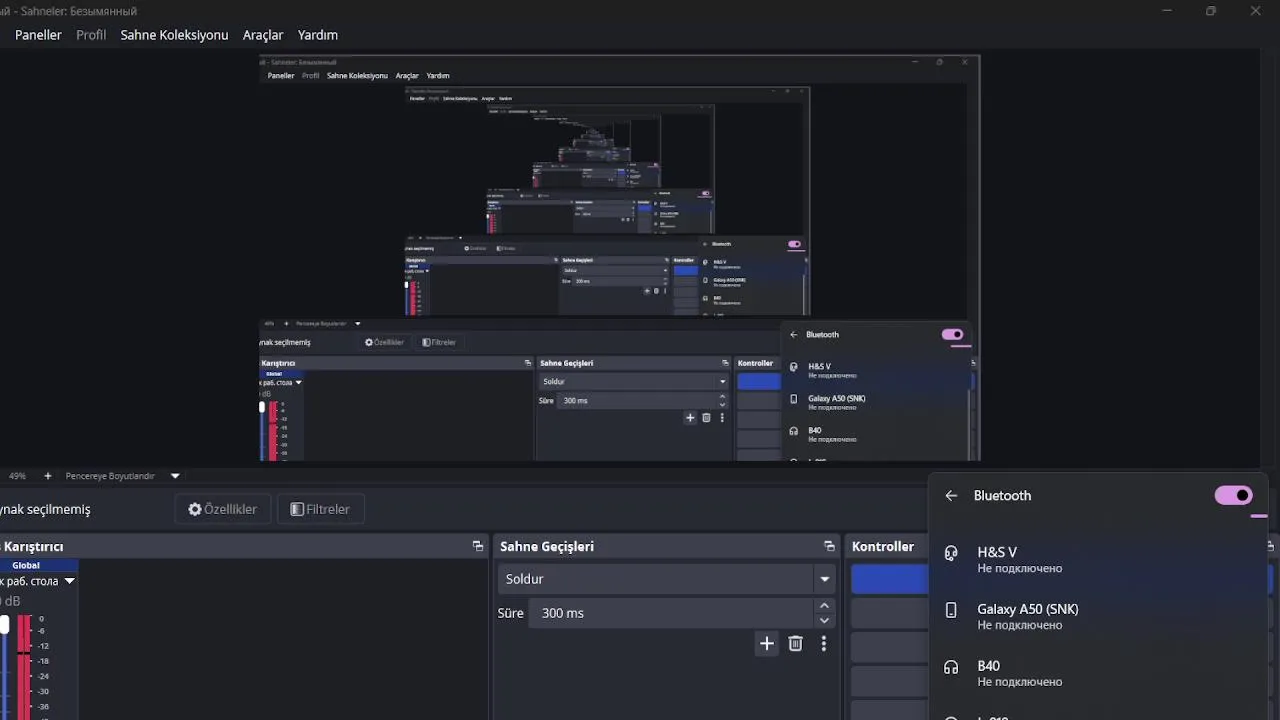Delete the transition with the trash icon
1280x720 pixels.
[795, 644]
